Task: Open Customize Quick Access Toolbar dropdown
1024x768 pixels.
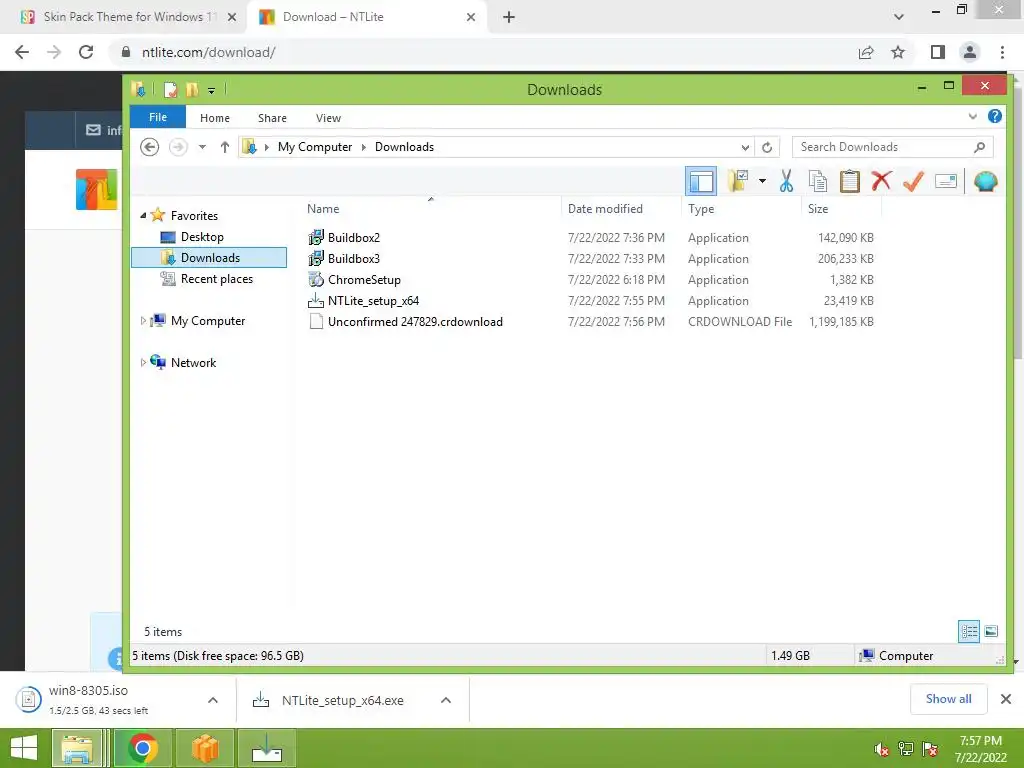Action: (212, 91)
